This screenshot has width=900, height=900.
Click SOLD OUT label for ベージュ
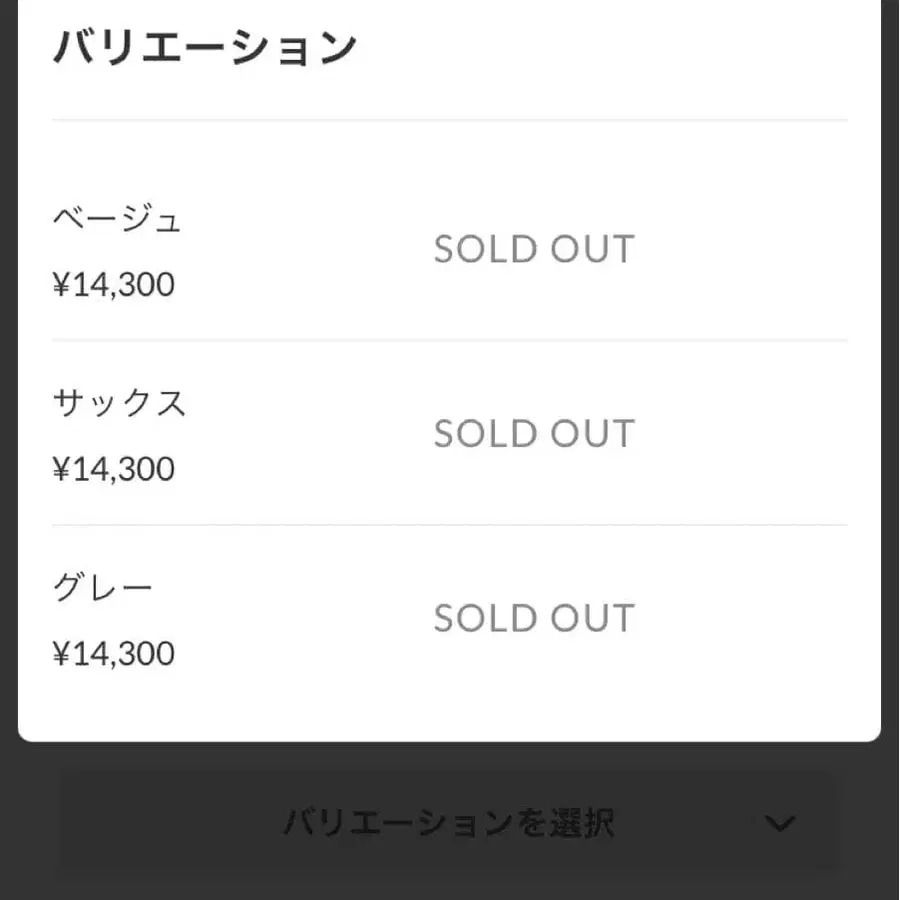534,249
